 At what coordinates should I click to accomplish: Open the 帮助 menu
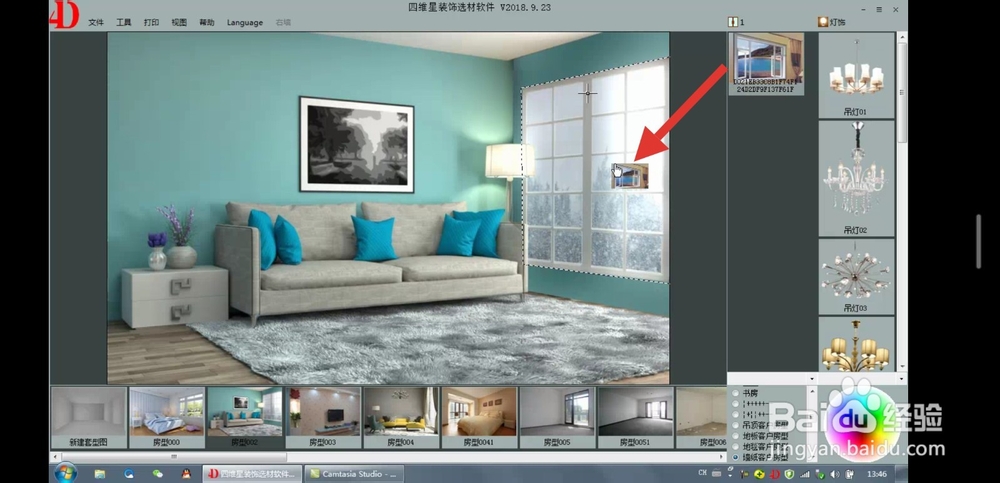tap(207, 22)
